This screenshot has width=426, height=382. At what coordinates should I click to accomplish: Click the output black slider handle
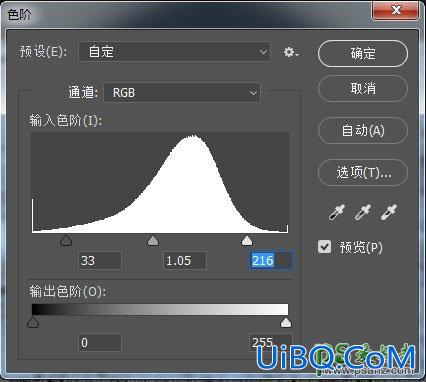(x=33, y=322)
